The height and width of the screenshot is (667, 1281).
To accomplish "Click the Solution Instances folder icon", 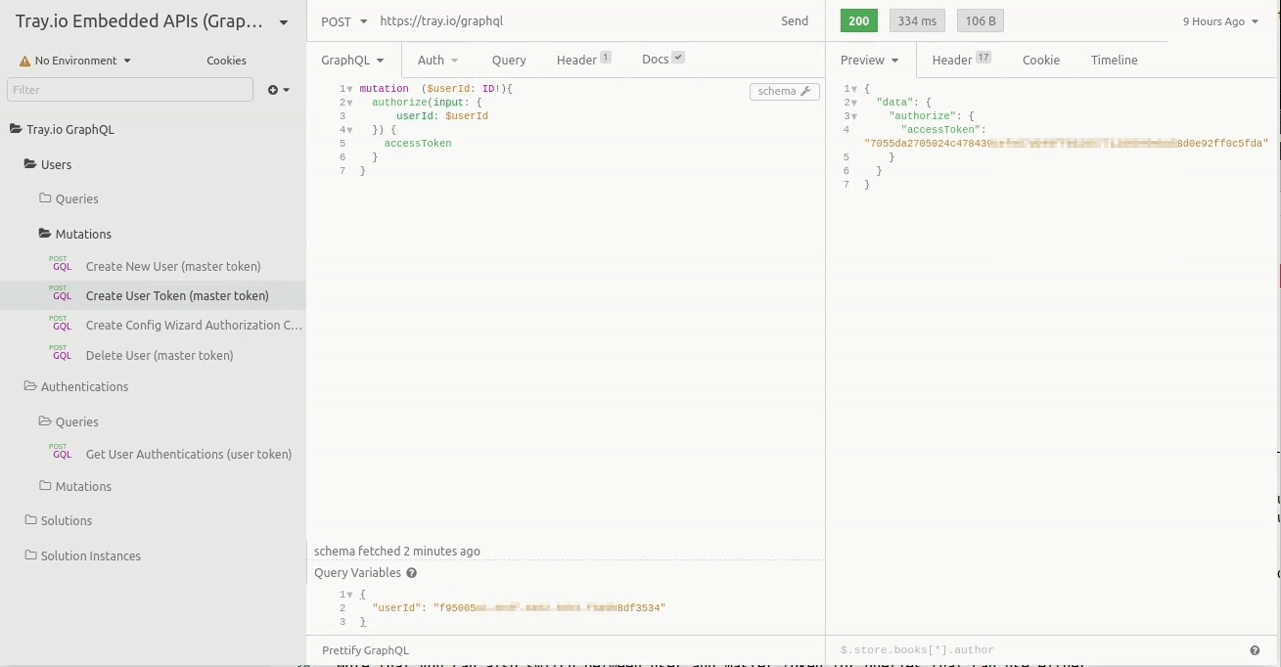I will (30, 555).
